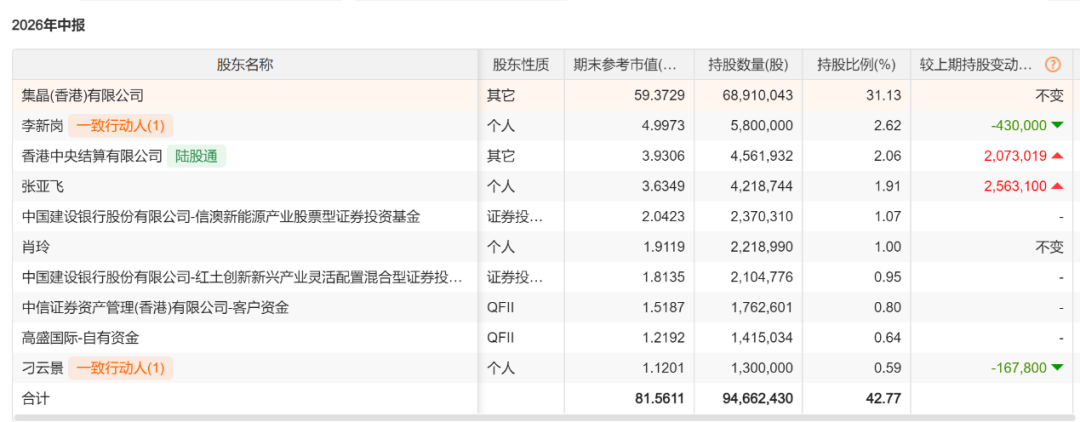The image size is (1080, 422).
Task: Click total holding ratio 42.77
Action: [885, 399]
